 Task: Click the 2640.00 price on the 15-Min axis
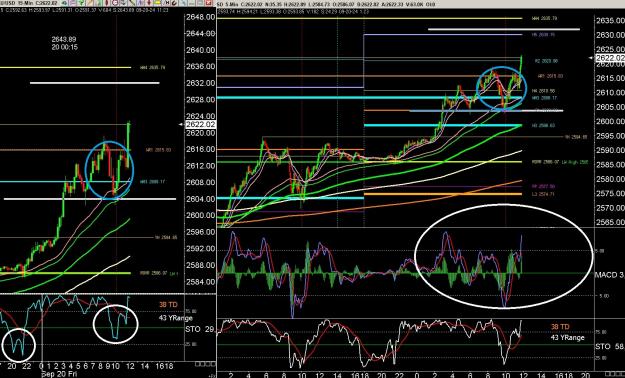point(201,50)
